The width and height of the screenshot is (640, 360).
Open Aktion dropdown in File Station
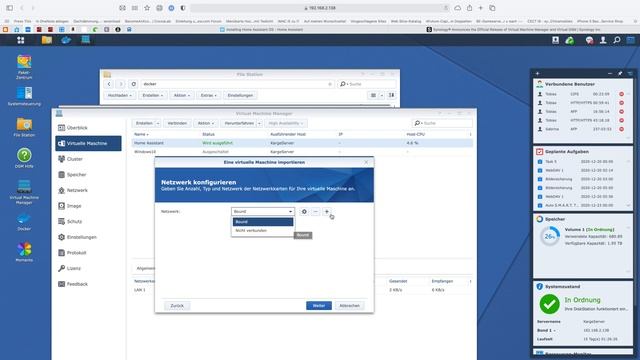pos(182,96)
